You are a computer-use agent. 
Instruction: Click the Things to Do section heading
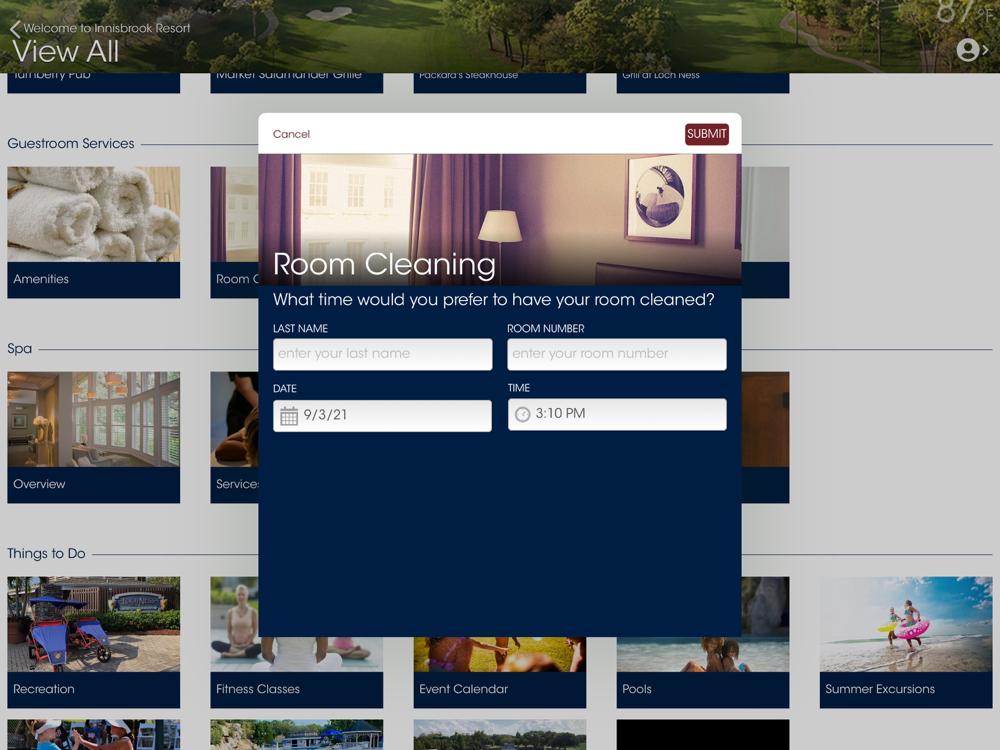coord(46,554)
